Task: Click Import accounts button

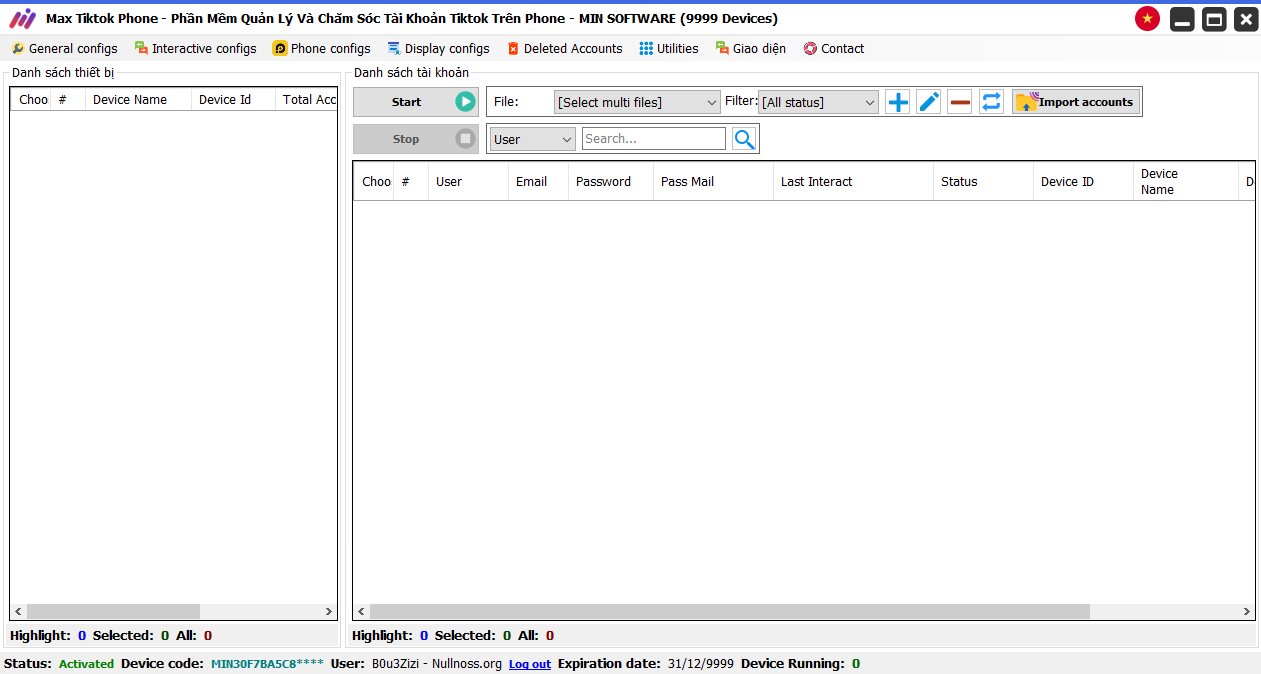Action: click(x=1076, y=102)
